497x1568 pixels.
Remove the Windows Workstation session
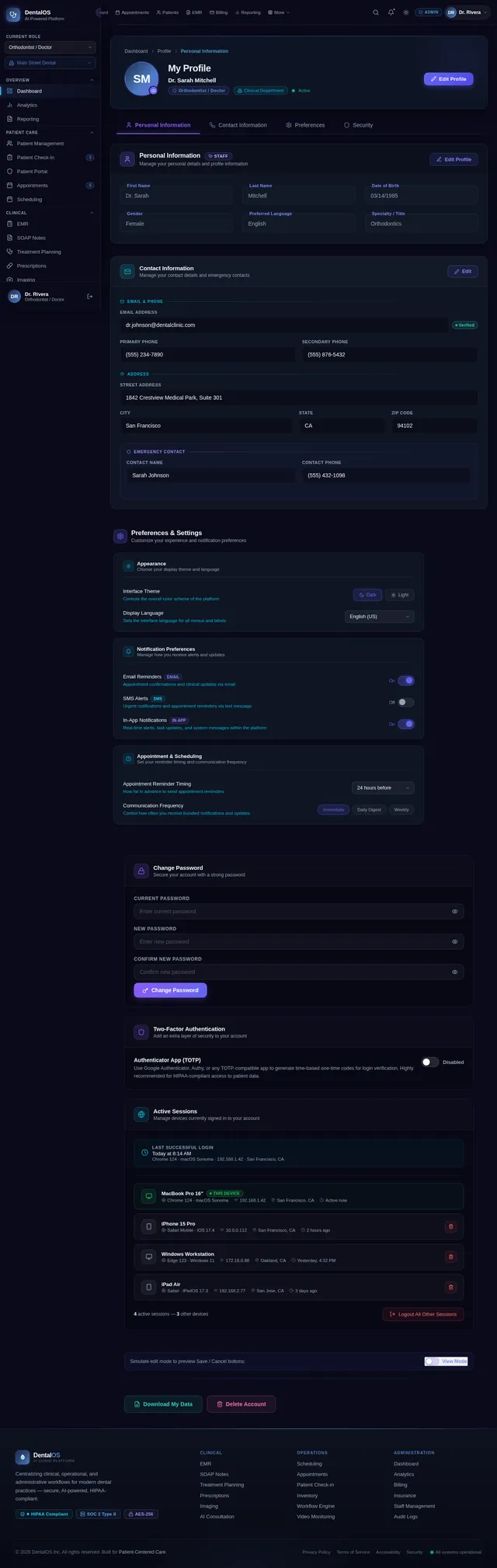450,1257
